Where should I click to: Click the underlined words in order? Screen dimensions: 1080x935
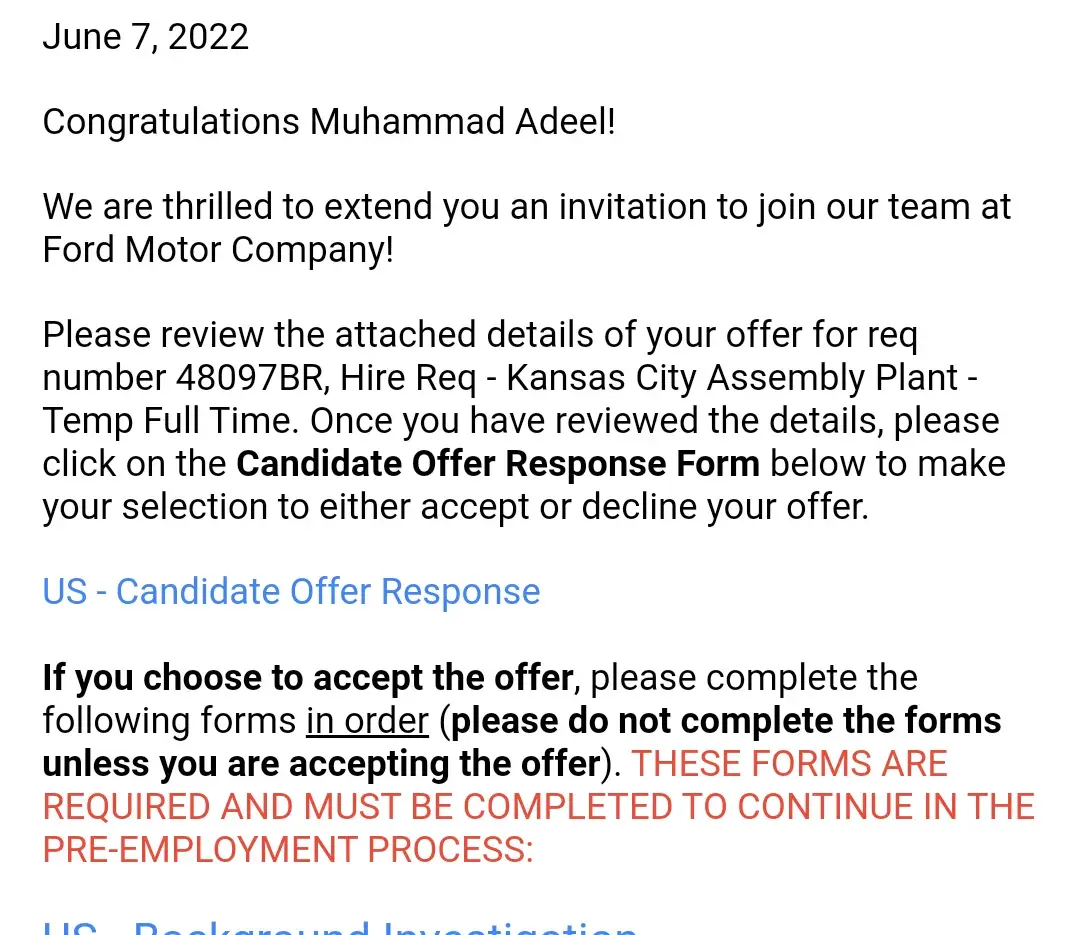[367, 721]
